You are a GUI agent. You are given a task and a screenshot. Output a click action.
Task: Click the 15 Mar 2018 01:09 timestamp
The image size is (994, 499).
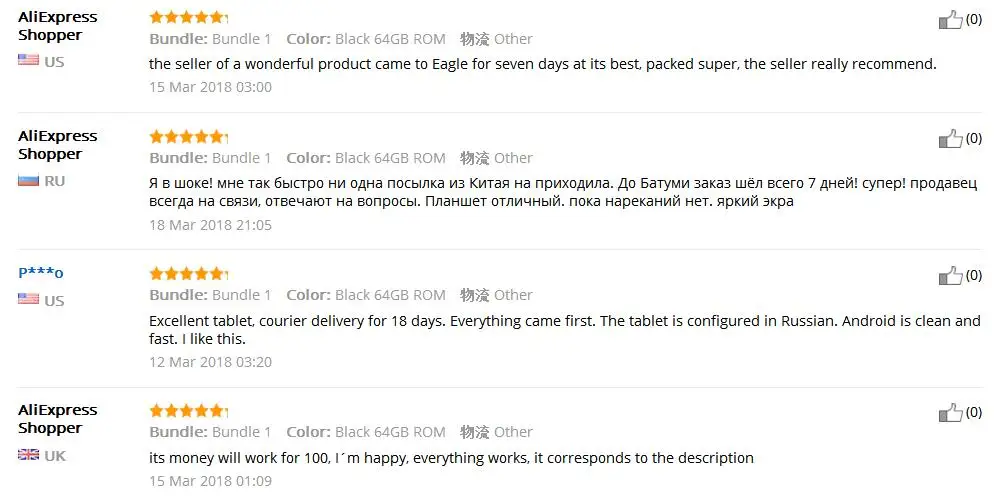[x=210, y=481]
